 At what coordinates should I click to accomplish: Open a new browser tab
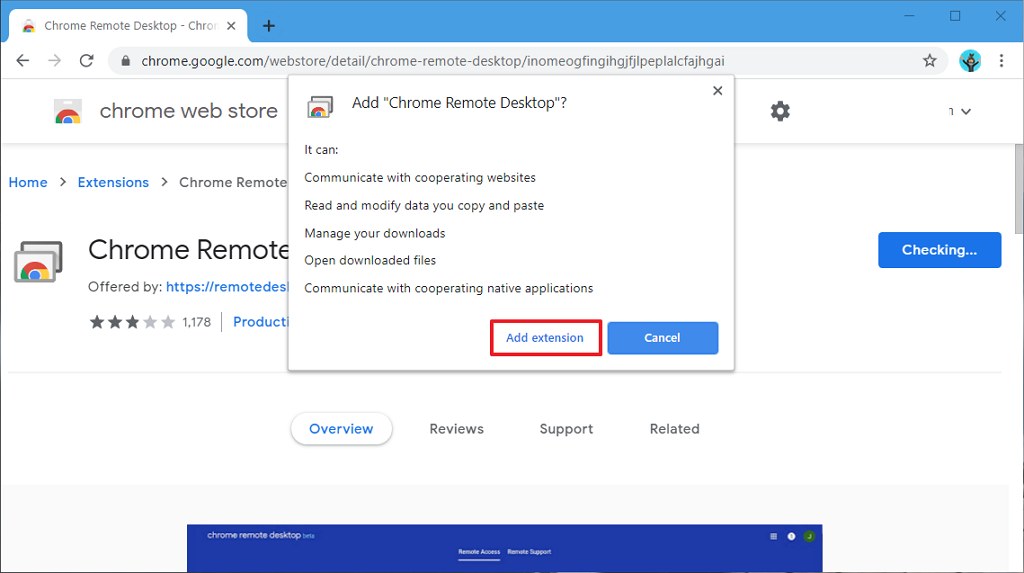pyautogui.click(x=268, y=26)
